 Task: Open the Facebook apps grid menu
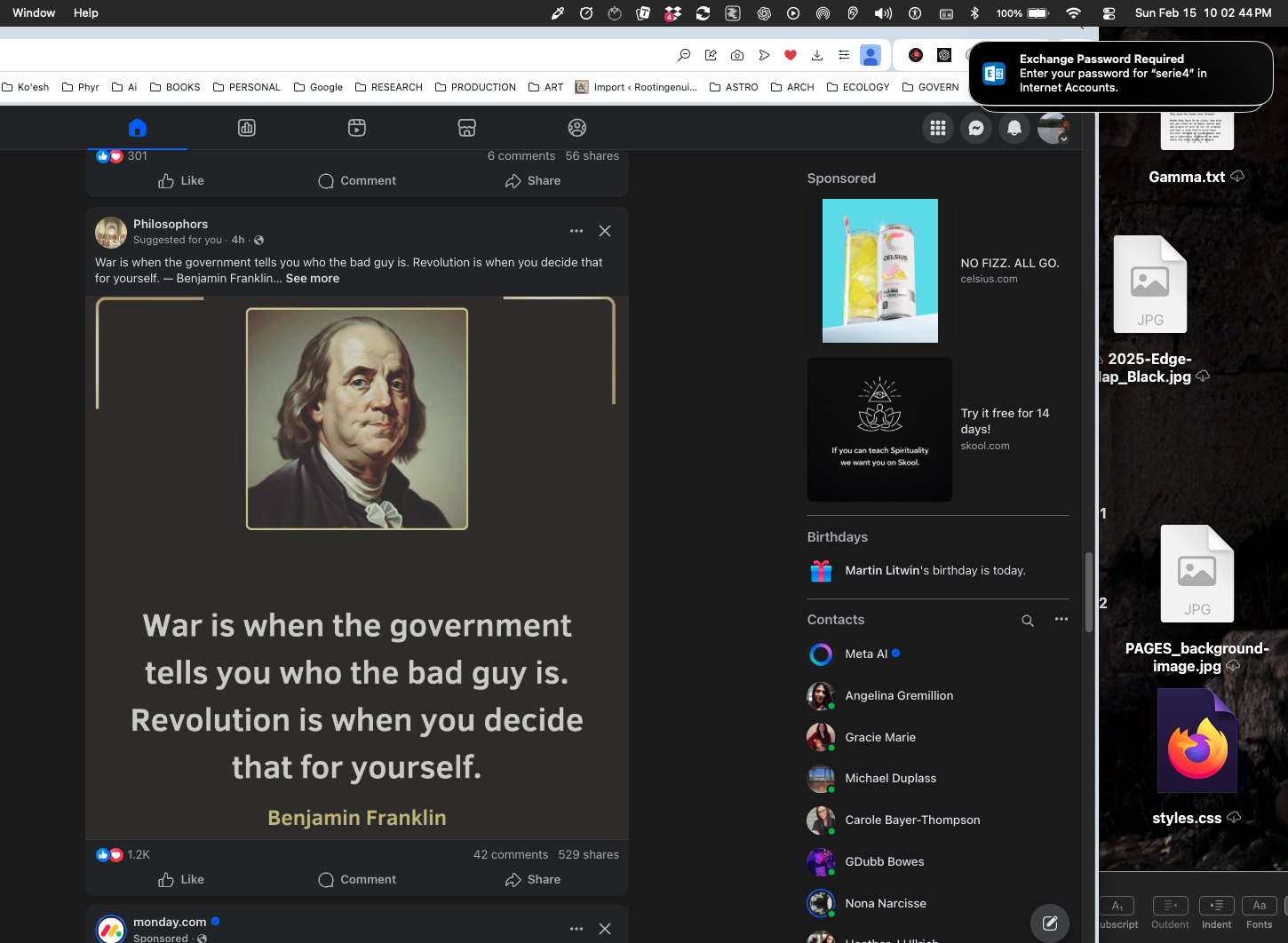(937, 128)
